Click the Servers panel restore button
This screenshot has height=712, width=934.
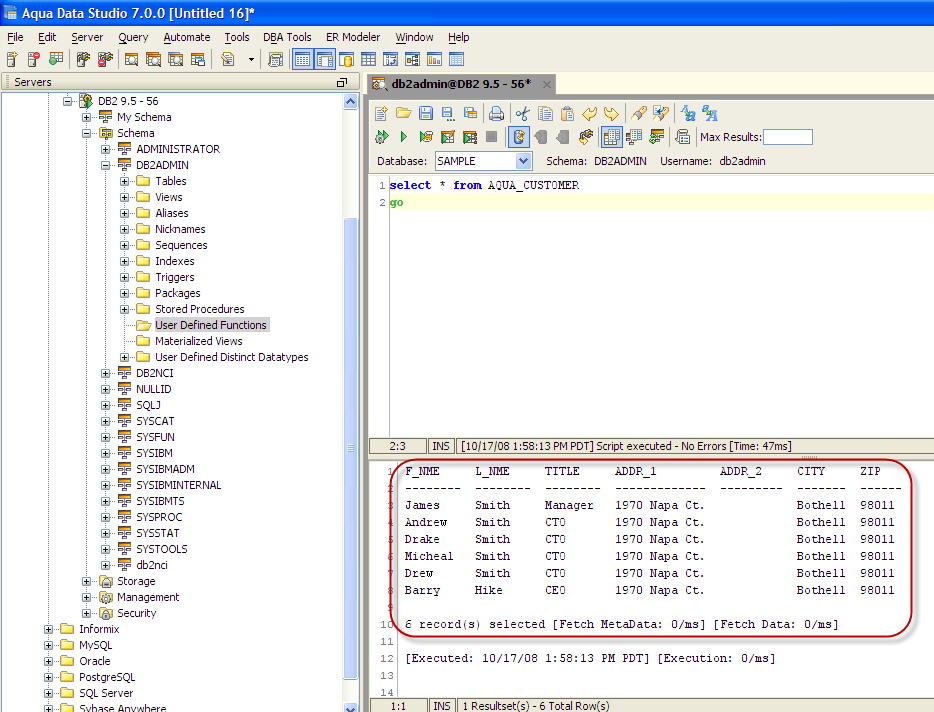point(342,83)
